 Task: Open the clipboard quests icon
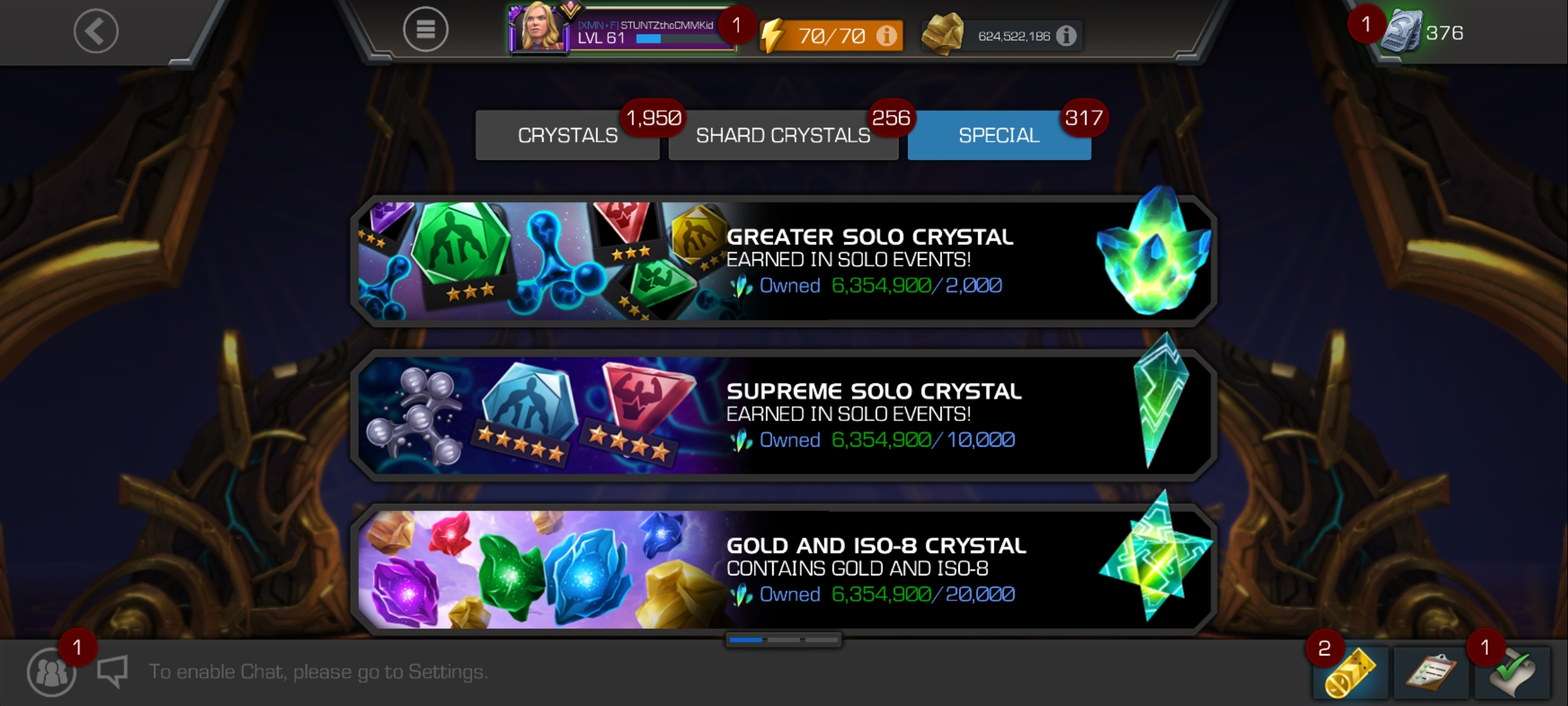(1431, 673)
